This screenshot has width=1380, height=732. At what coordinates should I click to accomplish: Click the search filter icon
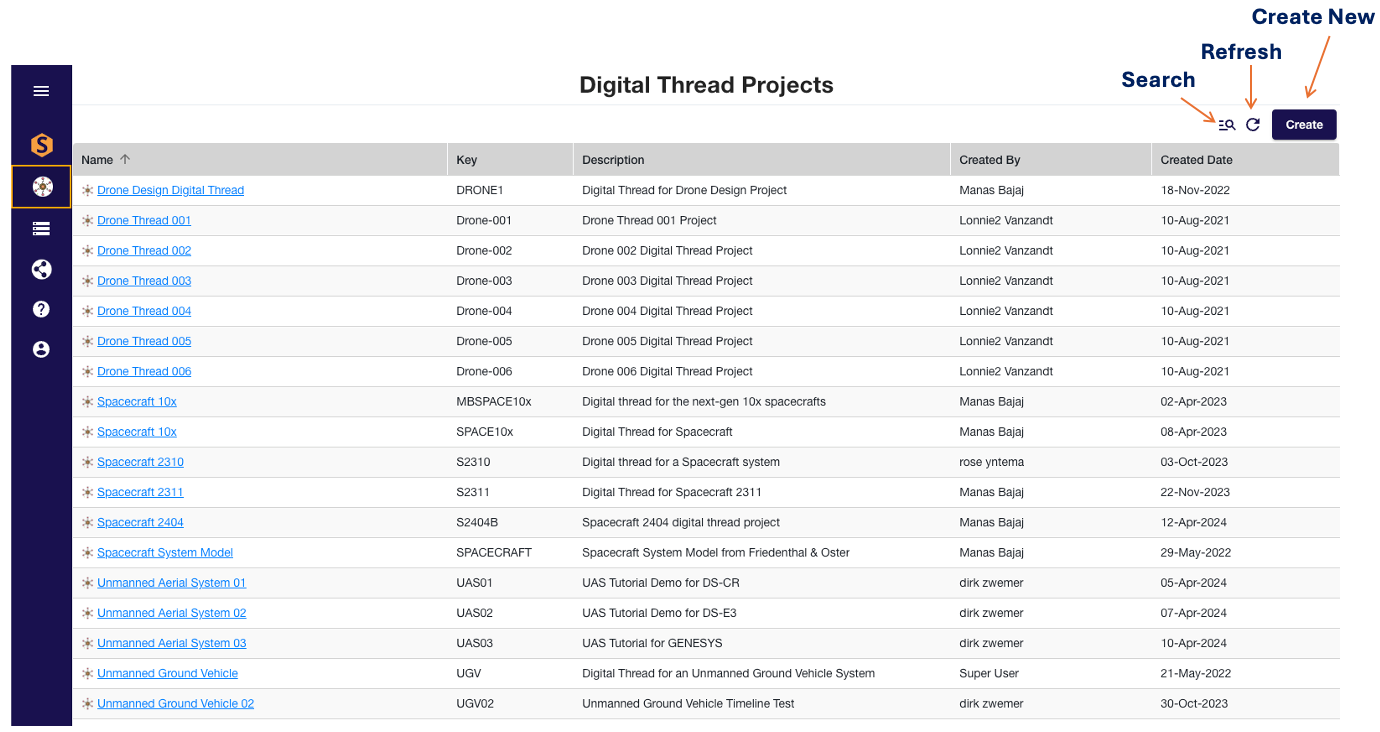click(1226, 125)
